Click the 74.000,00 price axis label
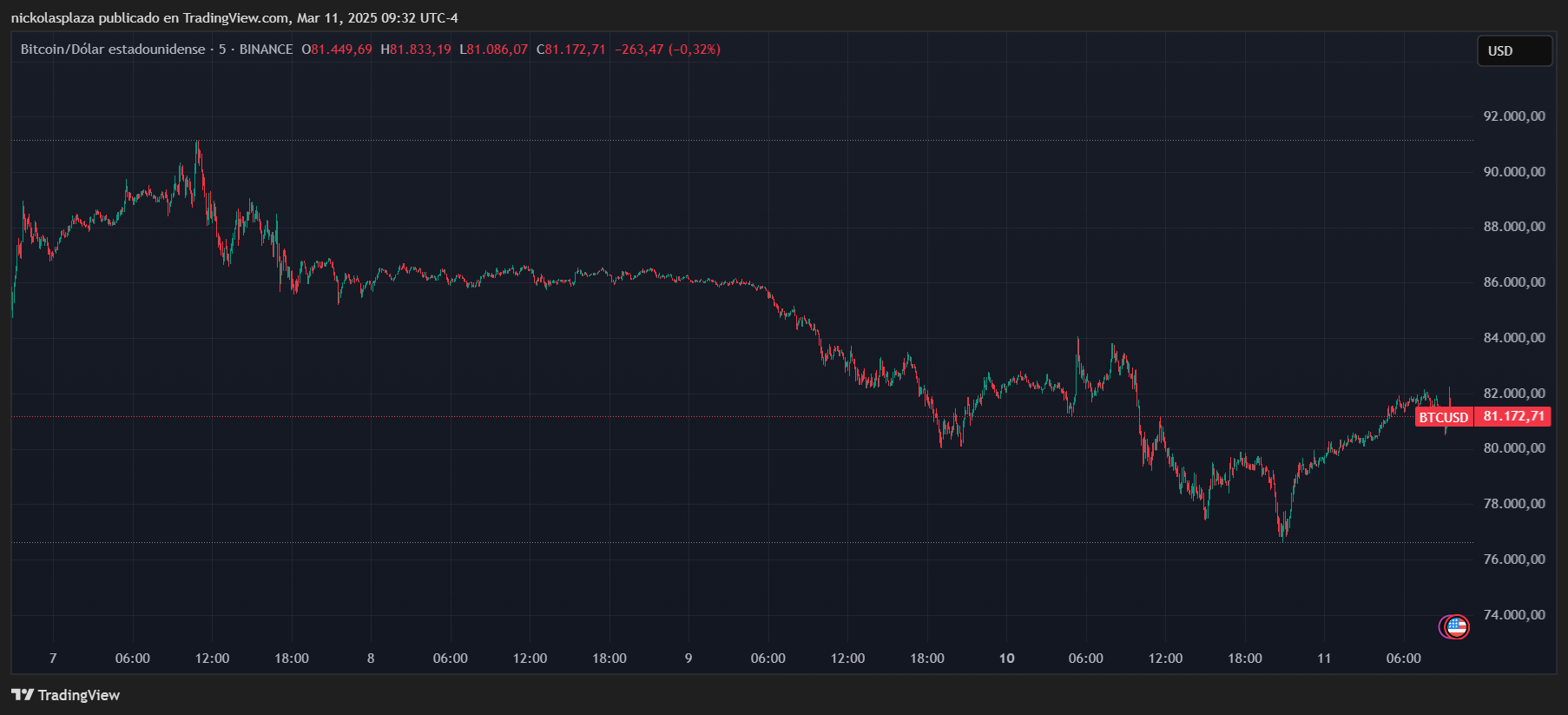The width and height of the screenshot is (1568, 715). tap(1514, 615)
